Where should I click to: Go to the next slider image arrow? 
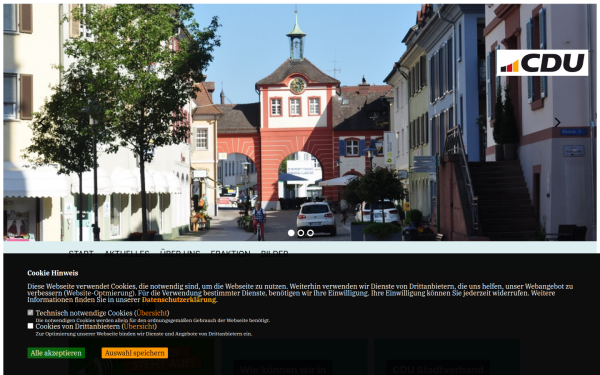[557, 122]
